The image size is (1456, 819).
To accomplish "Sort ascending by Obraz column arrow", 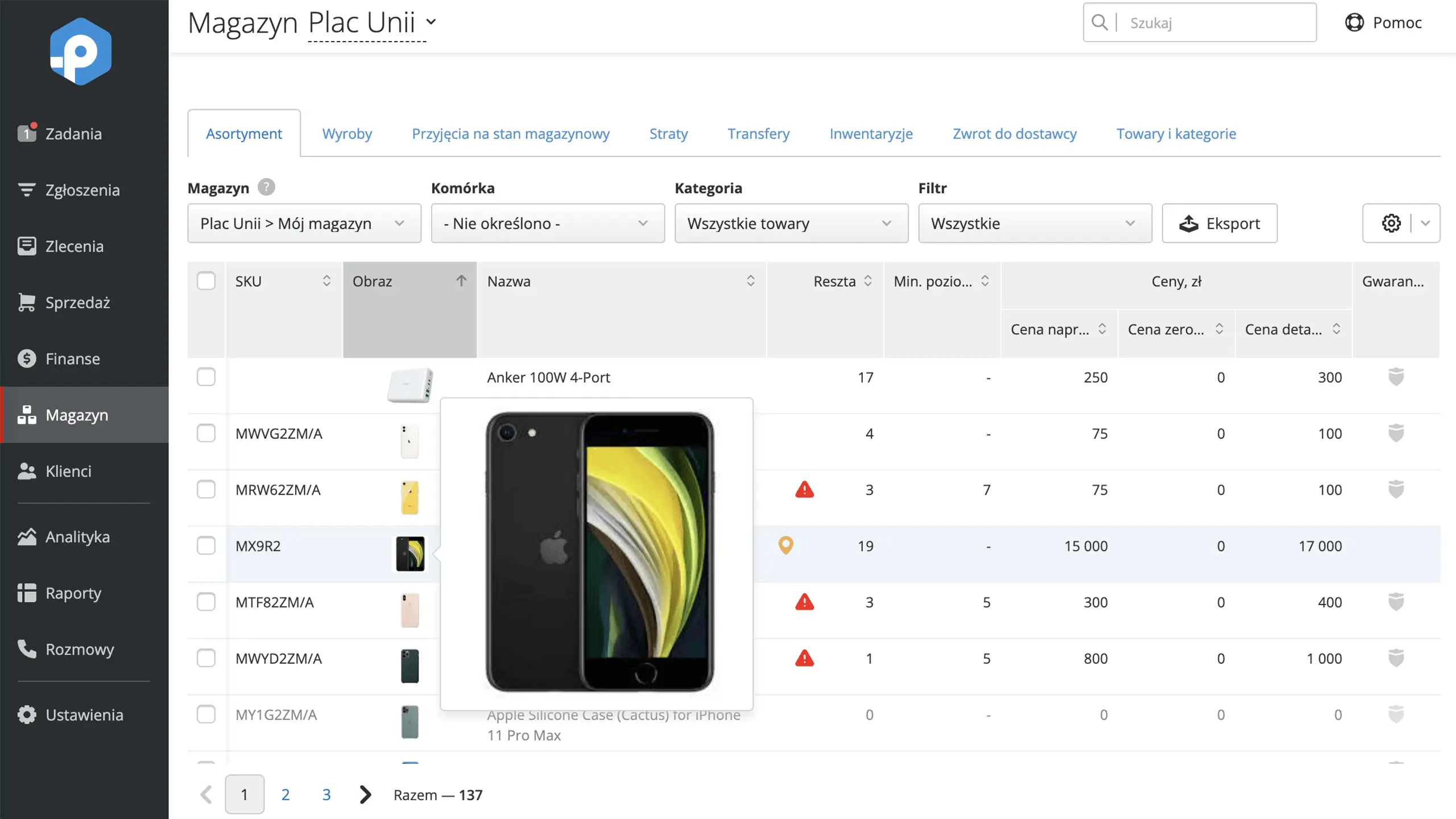I will 461,281.
